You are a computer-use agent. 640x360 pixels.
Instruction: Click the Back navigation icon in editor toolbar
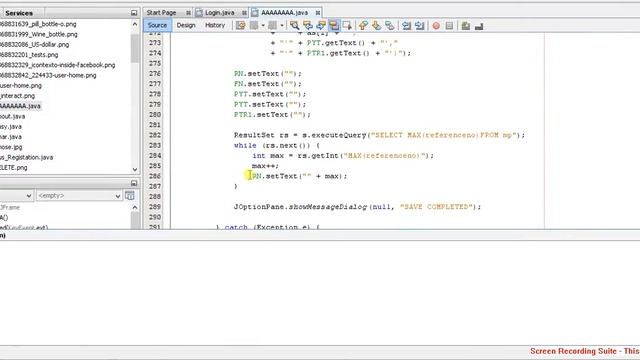254,26
